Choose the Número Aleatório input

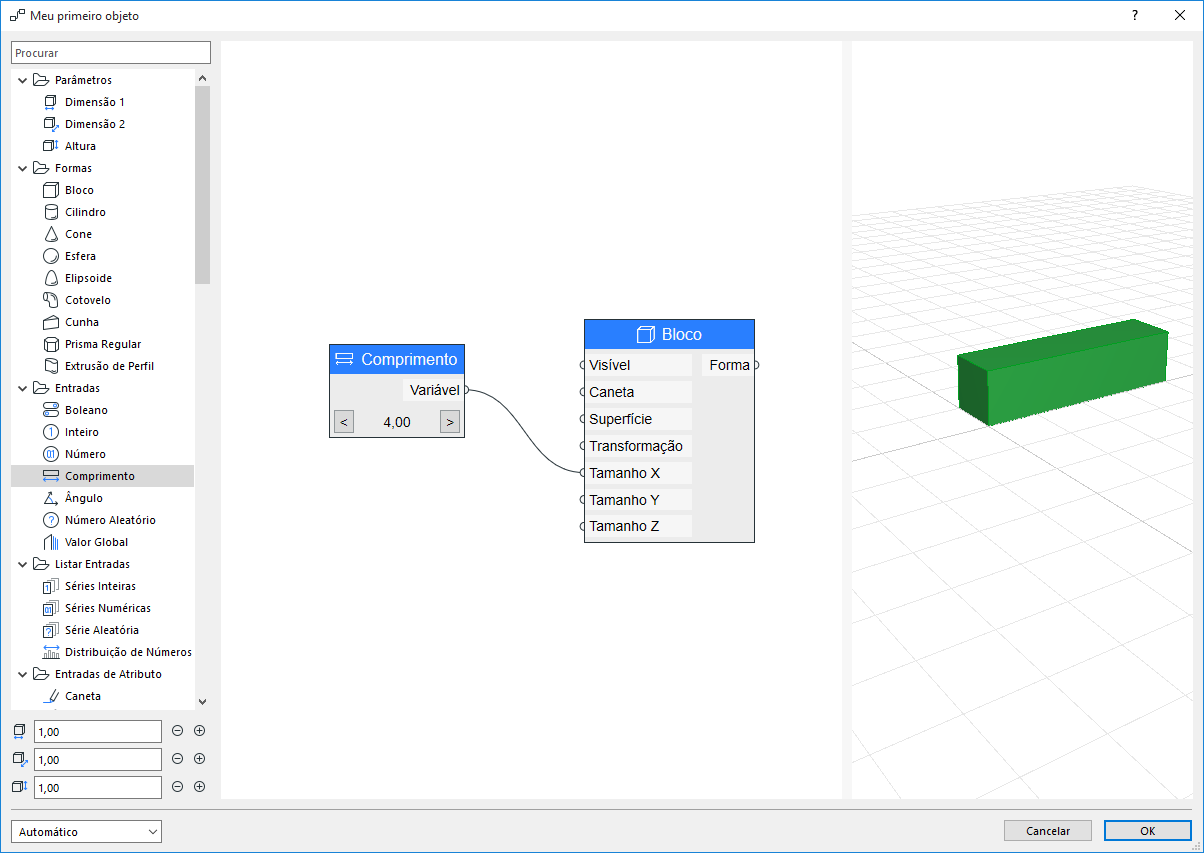tap(110, 520)
